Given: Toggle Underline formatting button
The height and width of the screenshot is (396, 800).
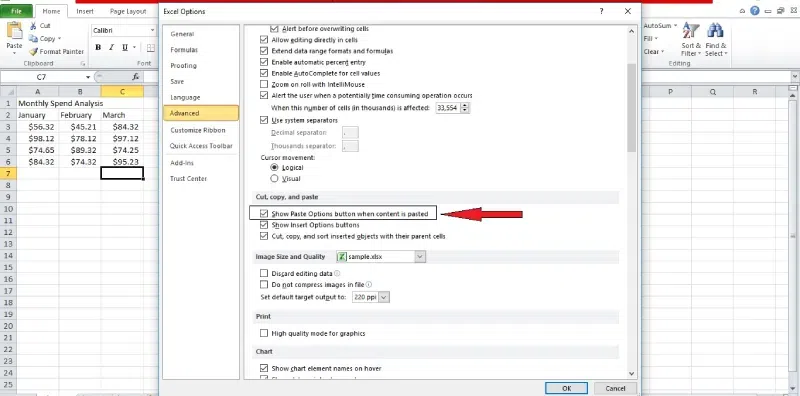Looking at the screenshot, I should (125, 48).
